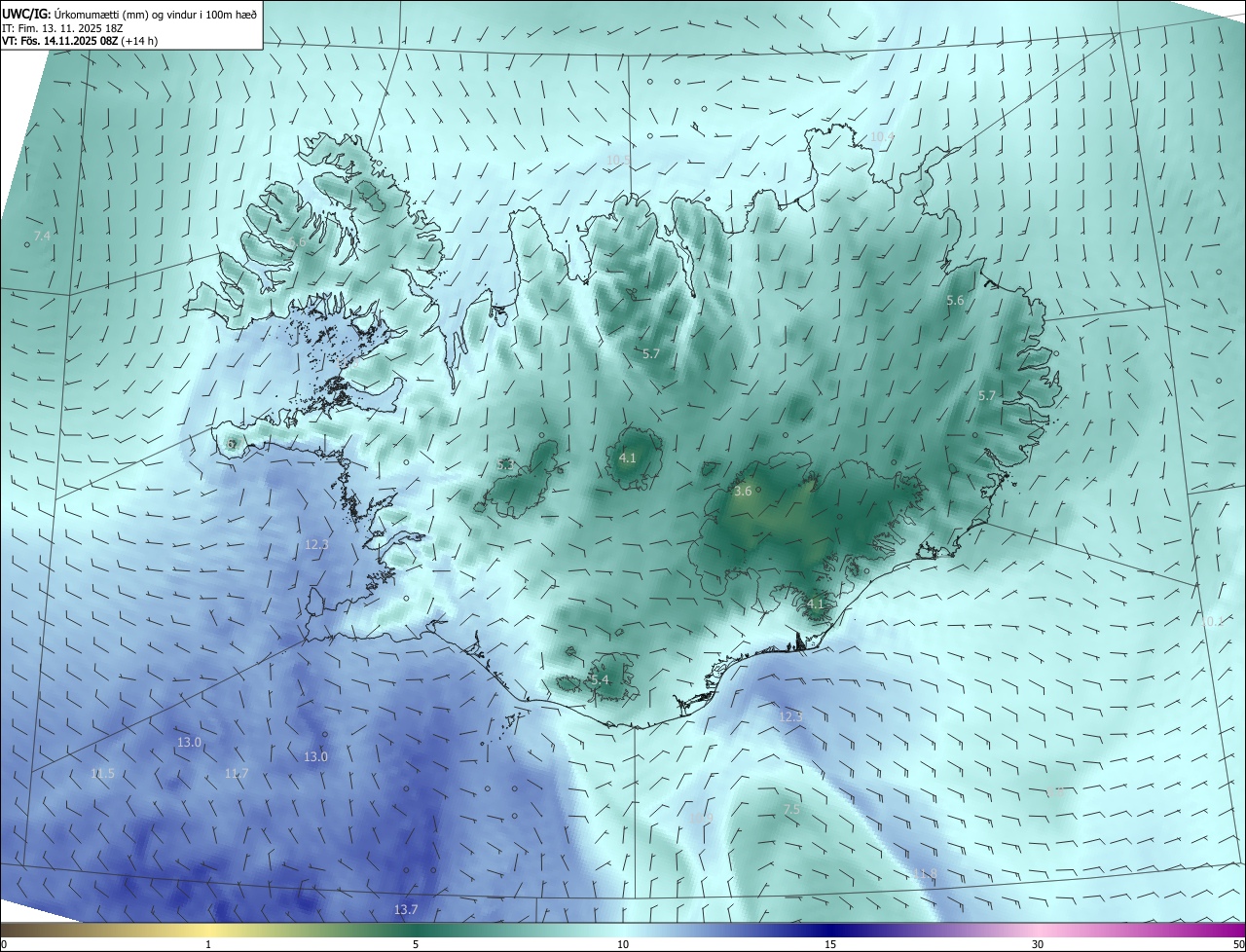Click the 3.6 label on the large Vatnajökull glacier

743,492
